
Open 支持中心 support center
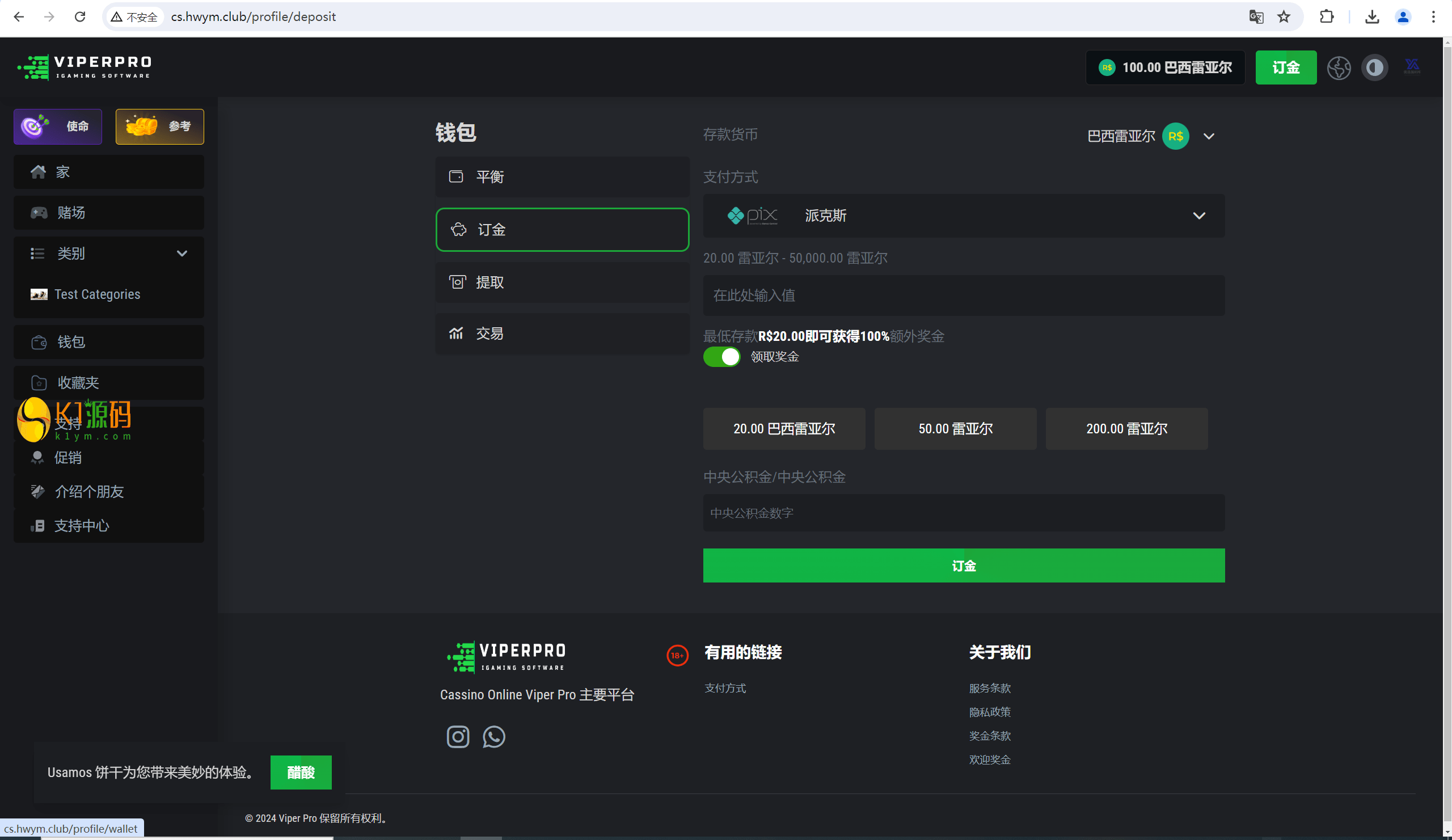(x=109, y=525)
